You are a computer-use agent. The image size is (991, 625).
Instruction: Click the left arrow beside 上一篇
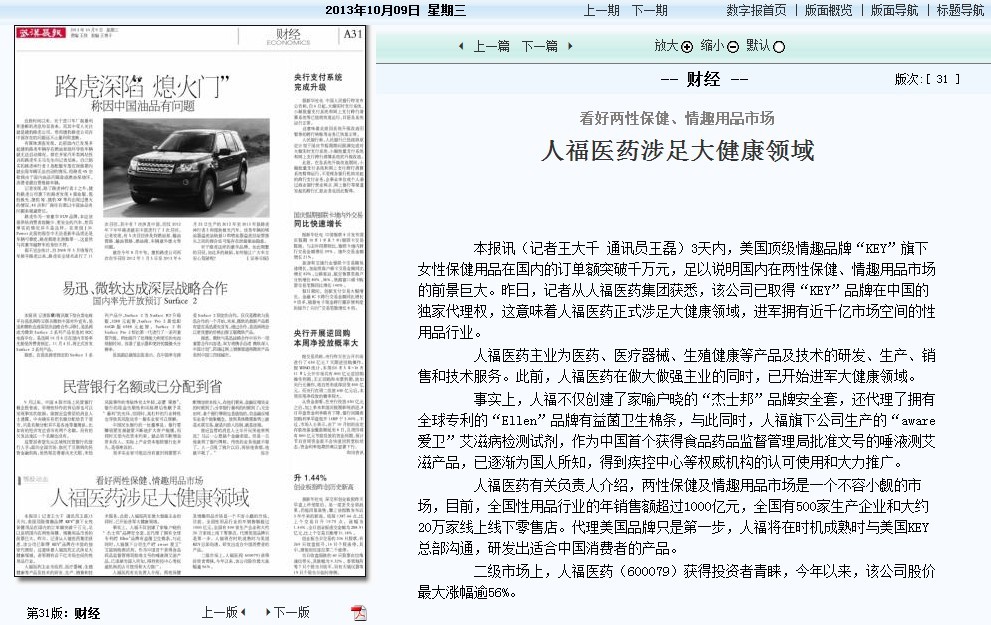460,47
